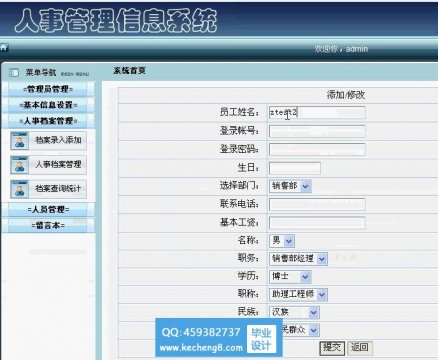Viewport: 438px width, 360px height.
Task: Click the 档案查询统计 person icon
Action: coord(20,189)
